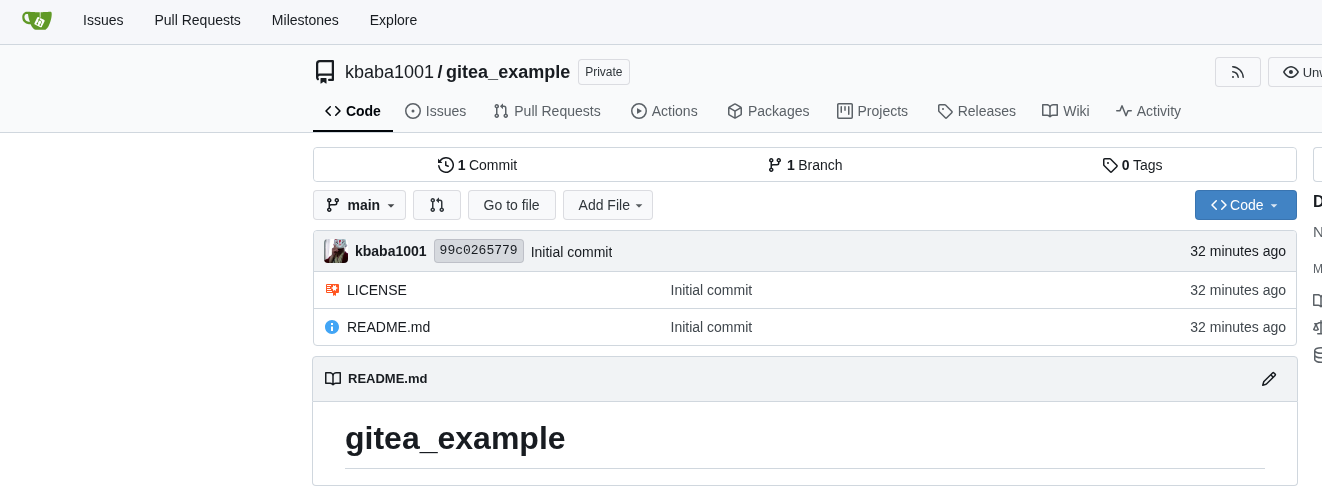Click the README.md info file icon
The height and width of the screenshot is (500, 1322).
pyautogui.click(x=332, y=327)
